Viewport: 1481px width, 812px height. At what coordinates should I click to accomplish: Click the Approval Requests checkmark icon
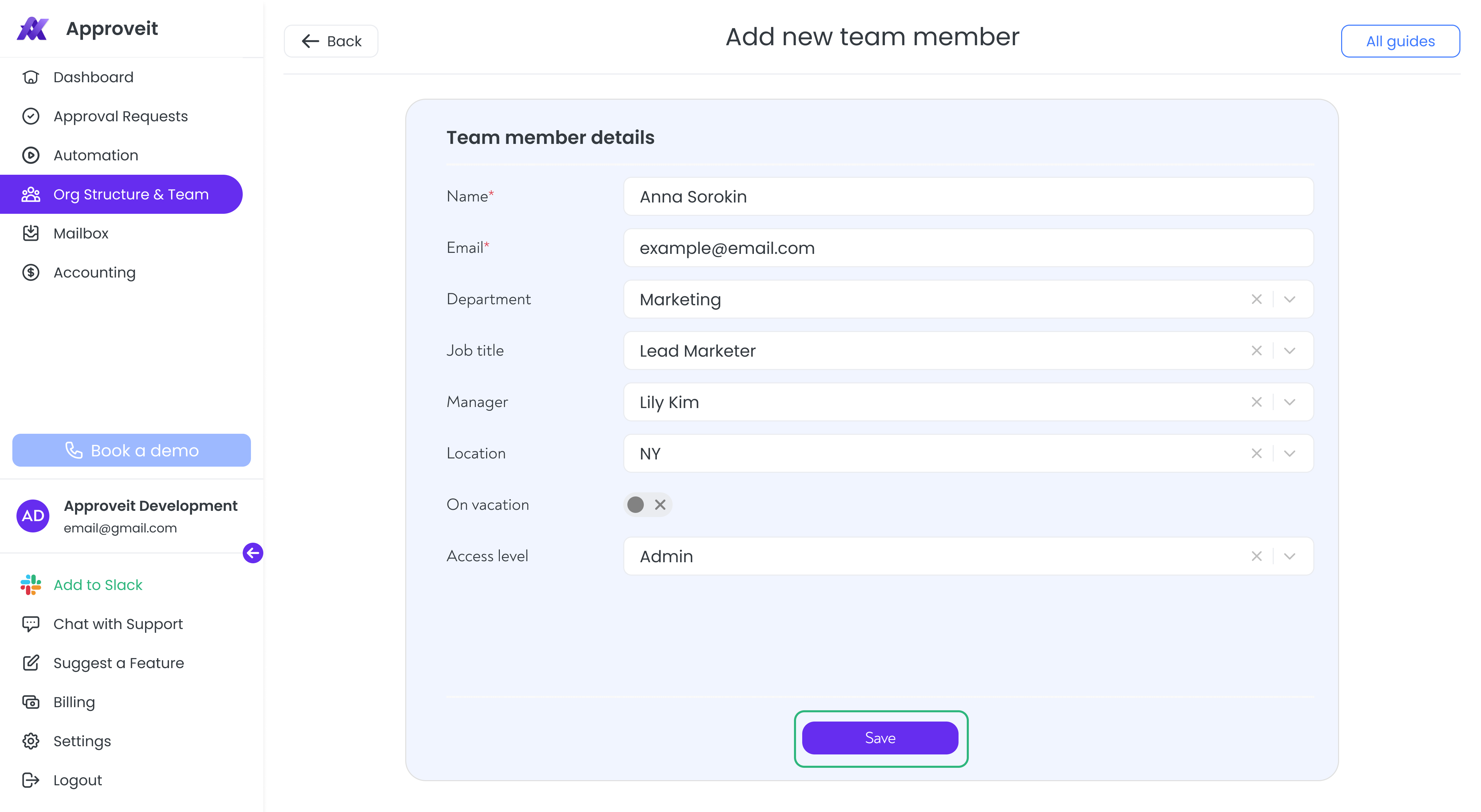31,116
